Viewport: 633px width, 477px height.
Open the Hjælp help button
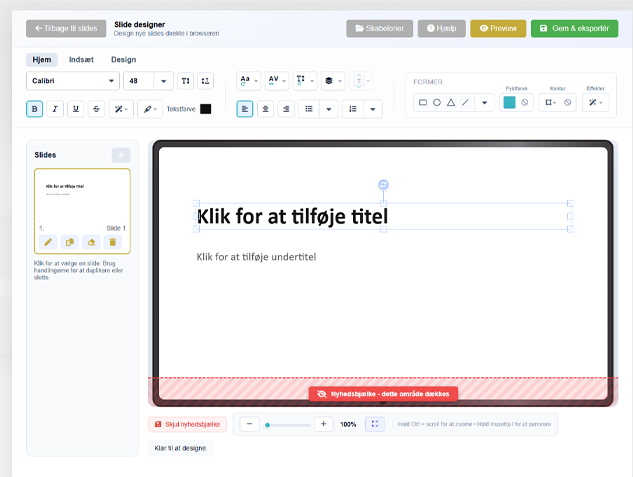[x=442, y=29]
